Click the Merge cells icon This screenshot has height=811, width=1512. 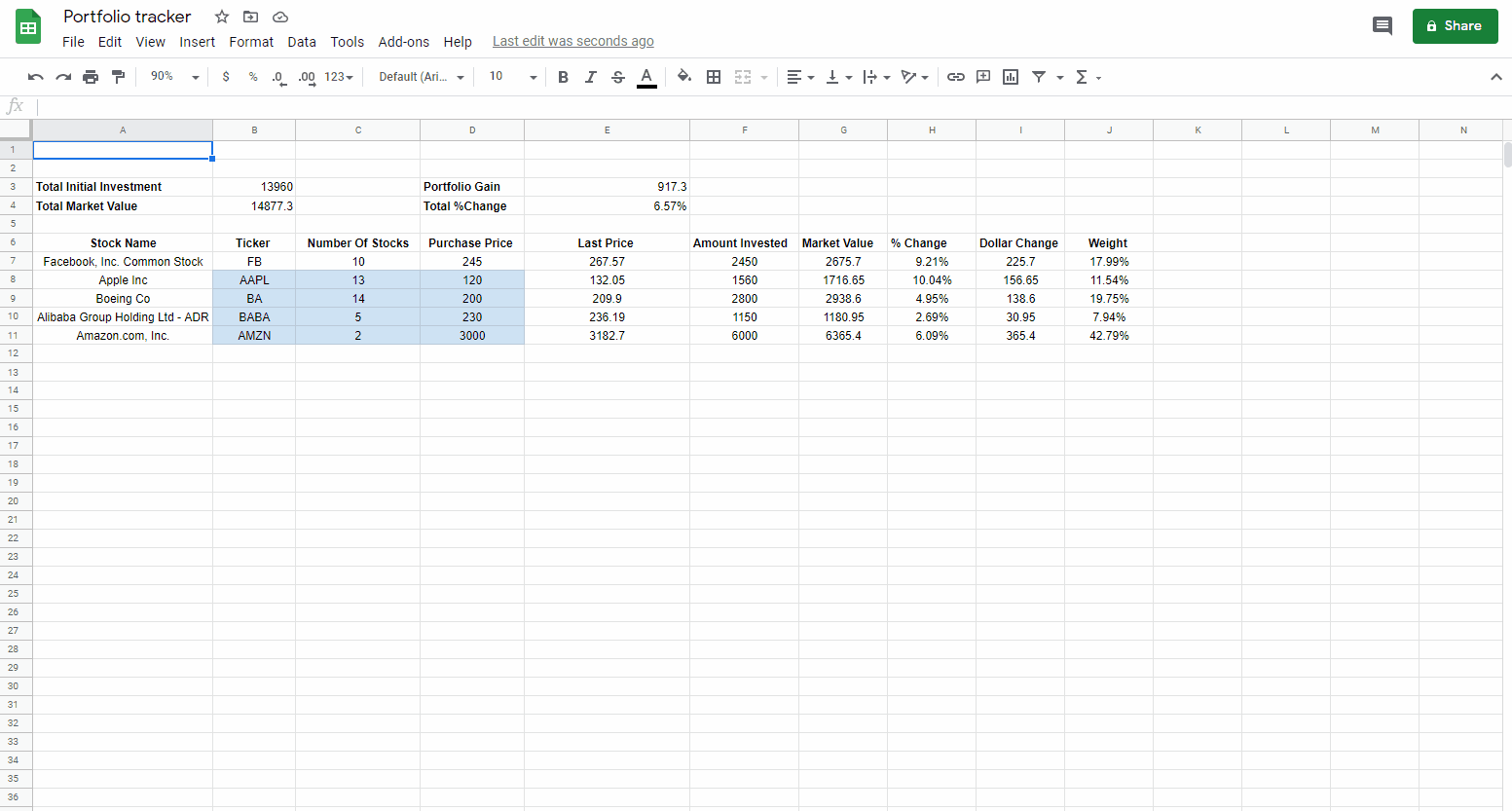click(743, 77)
